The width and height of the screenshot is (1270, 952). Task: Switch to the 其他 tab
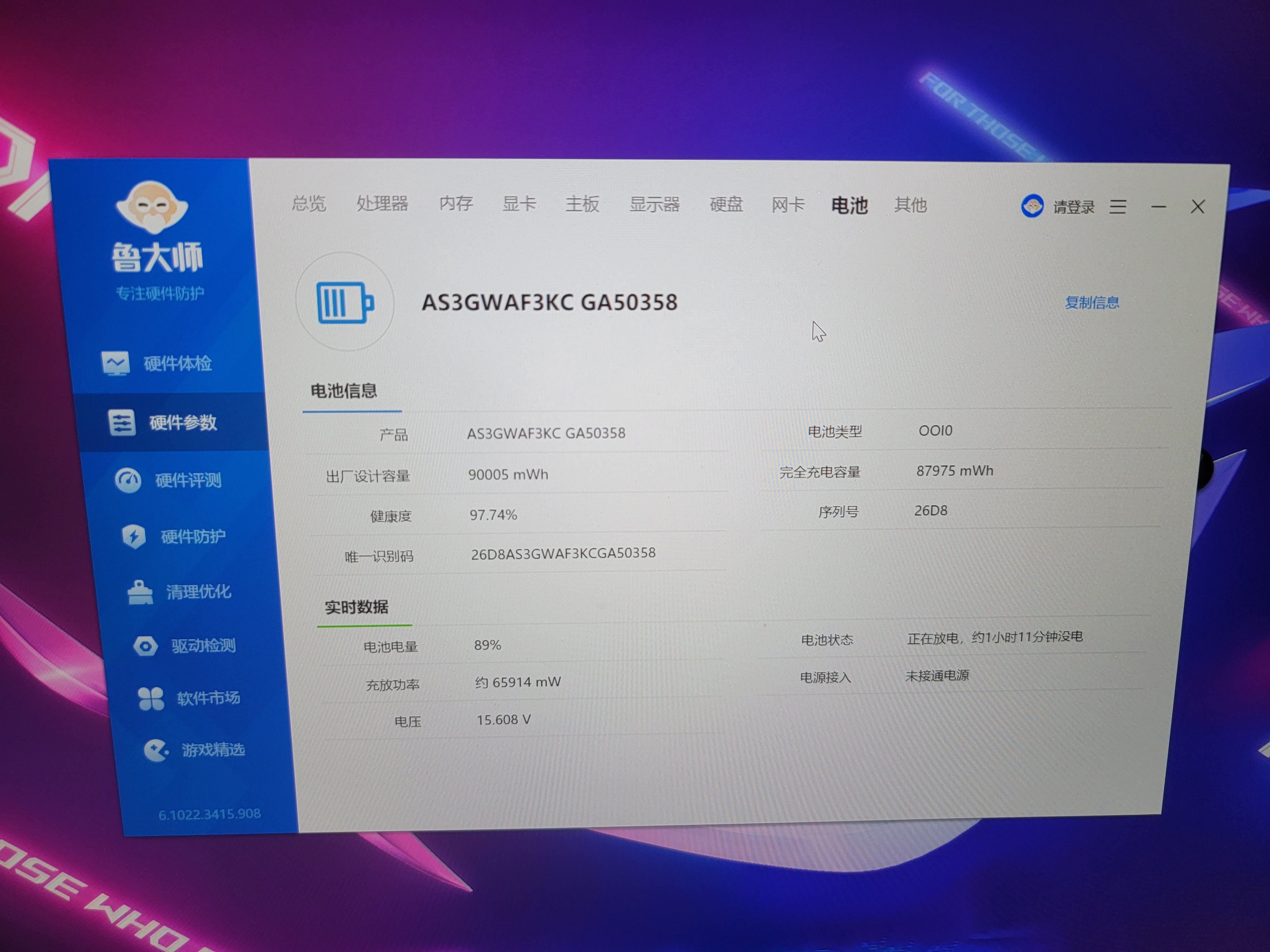(x=911, y=205)
